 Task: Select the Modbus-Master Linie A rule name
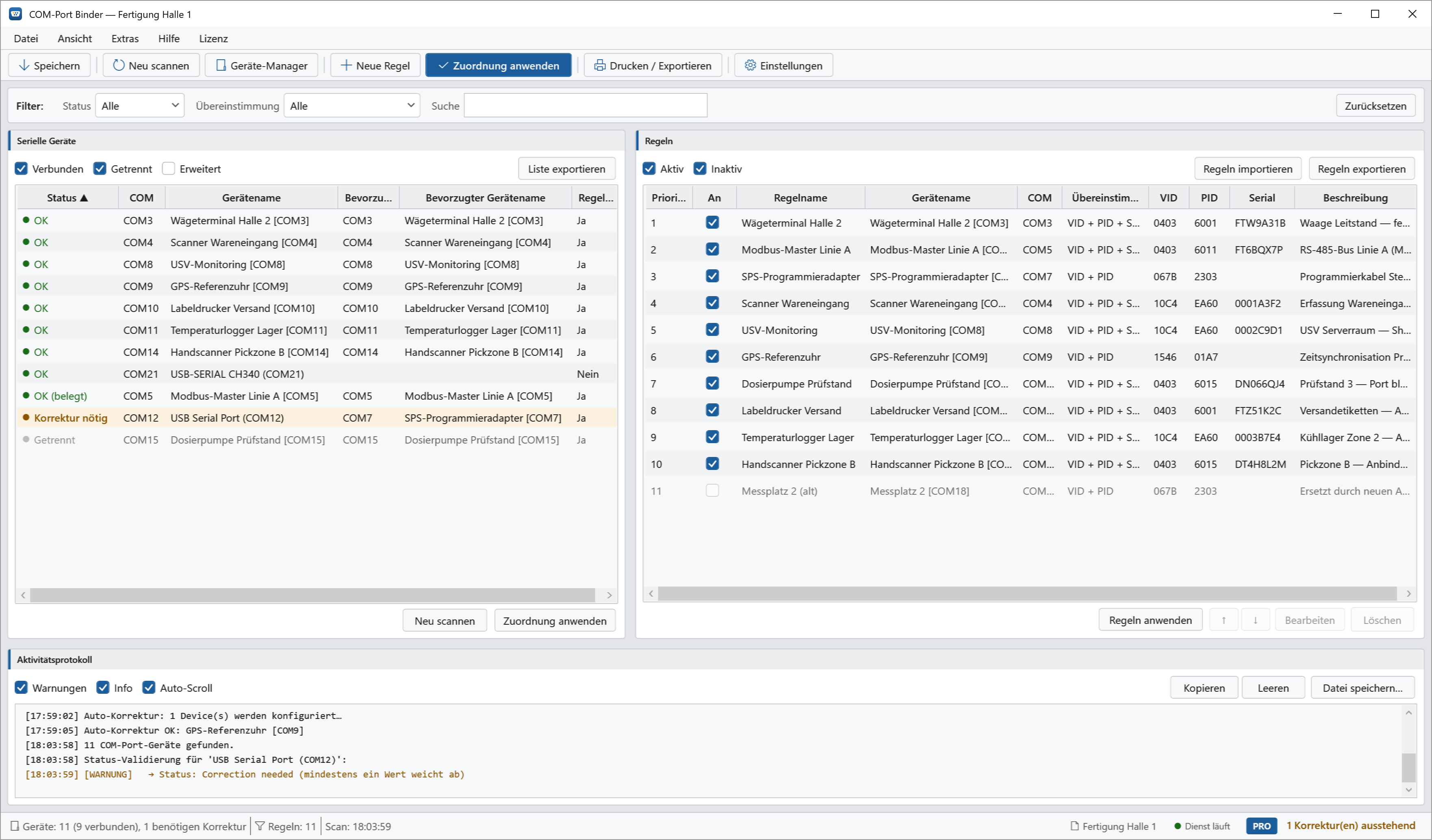click(796, 249)
